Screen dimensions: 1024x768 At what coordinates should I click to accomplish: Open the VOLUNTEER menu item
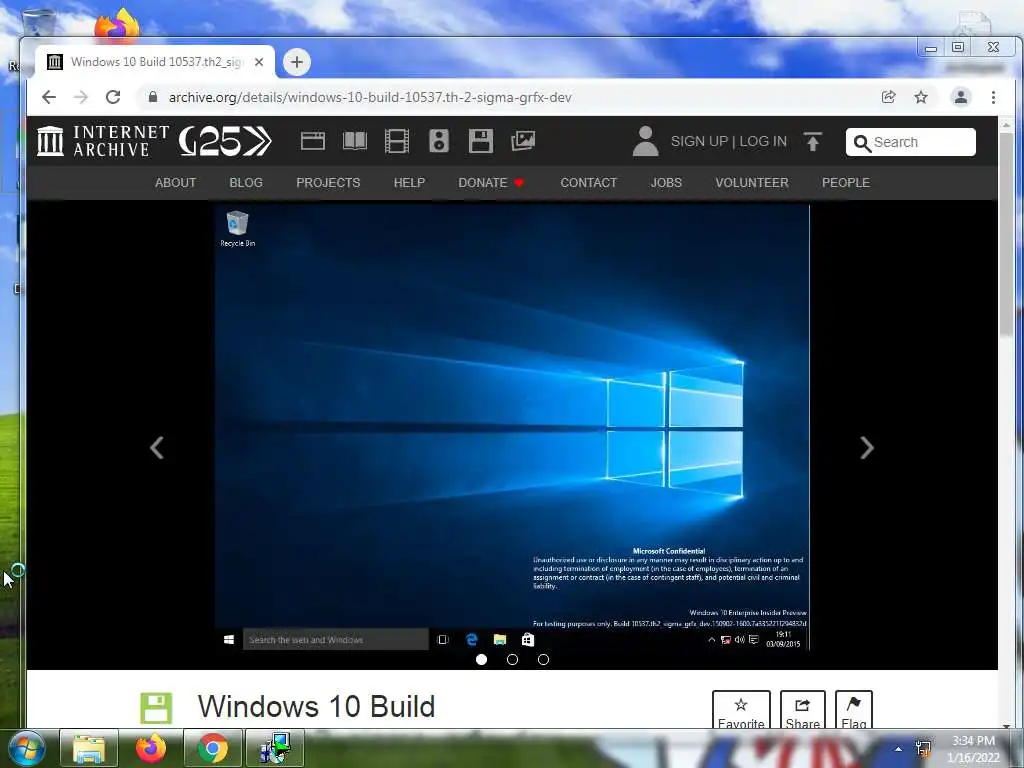coord(752,183)
